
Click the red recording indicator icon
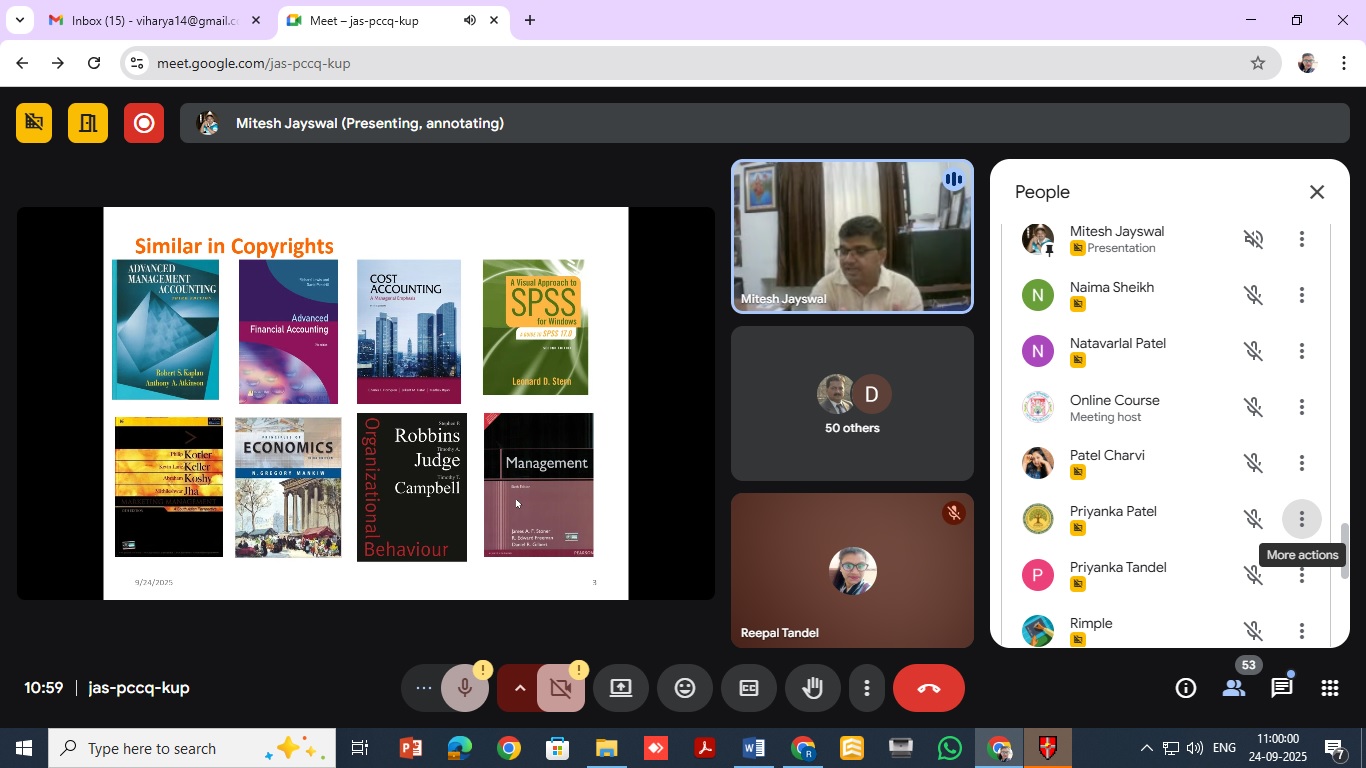pyautogui.click(x=144, y=123)
